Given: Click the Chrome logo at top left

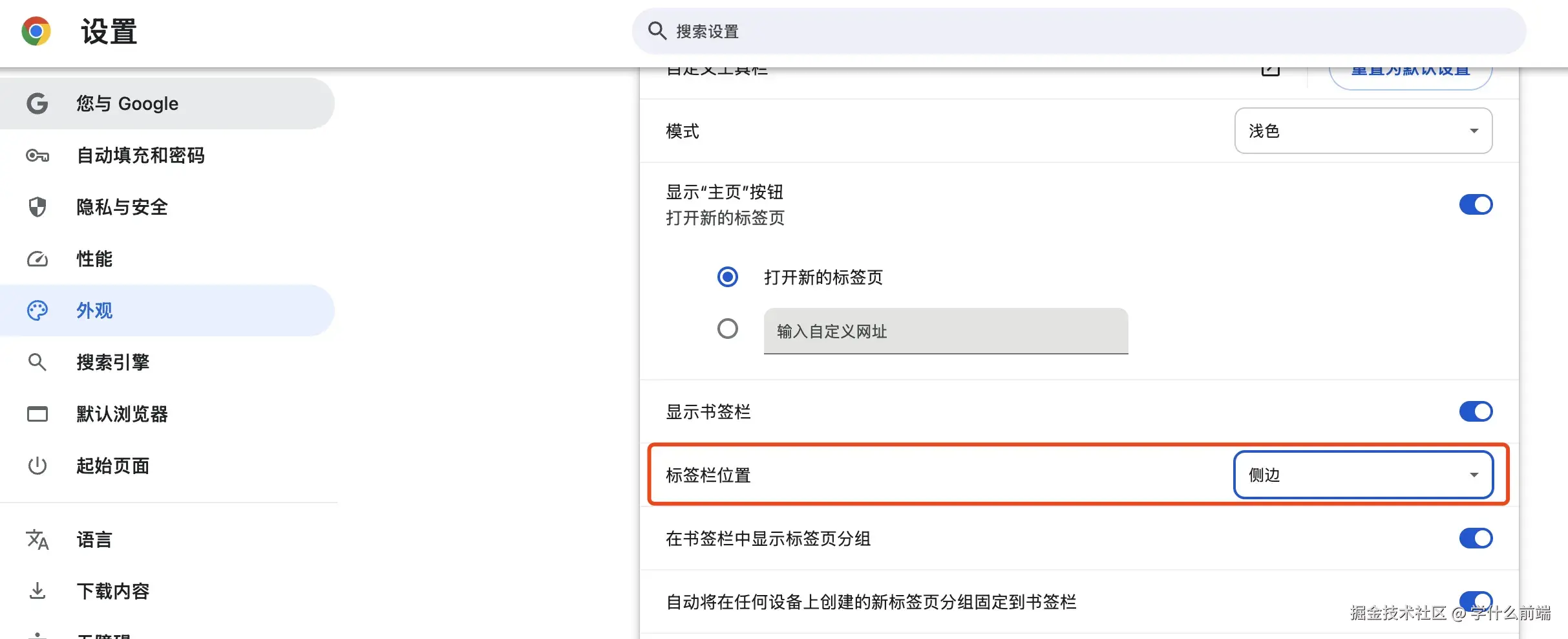Looking at the screenshot, I should pos(36,30).
